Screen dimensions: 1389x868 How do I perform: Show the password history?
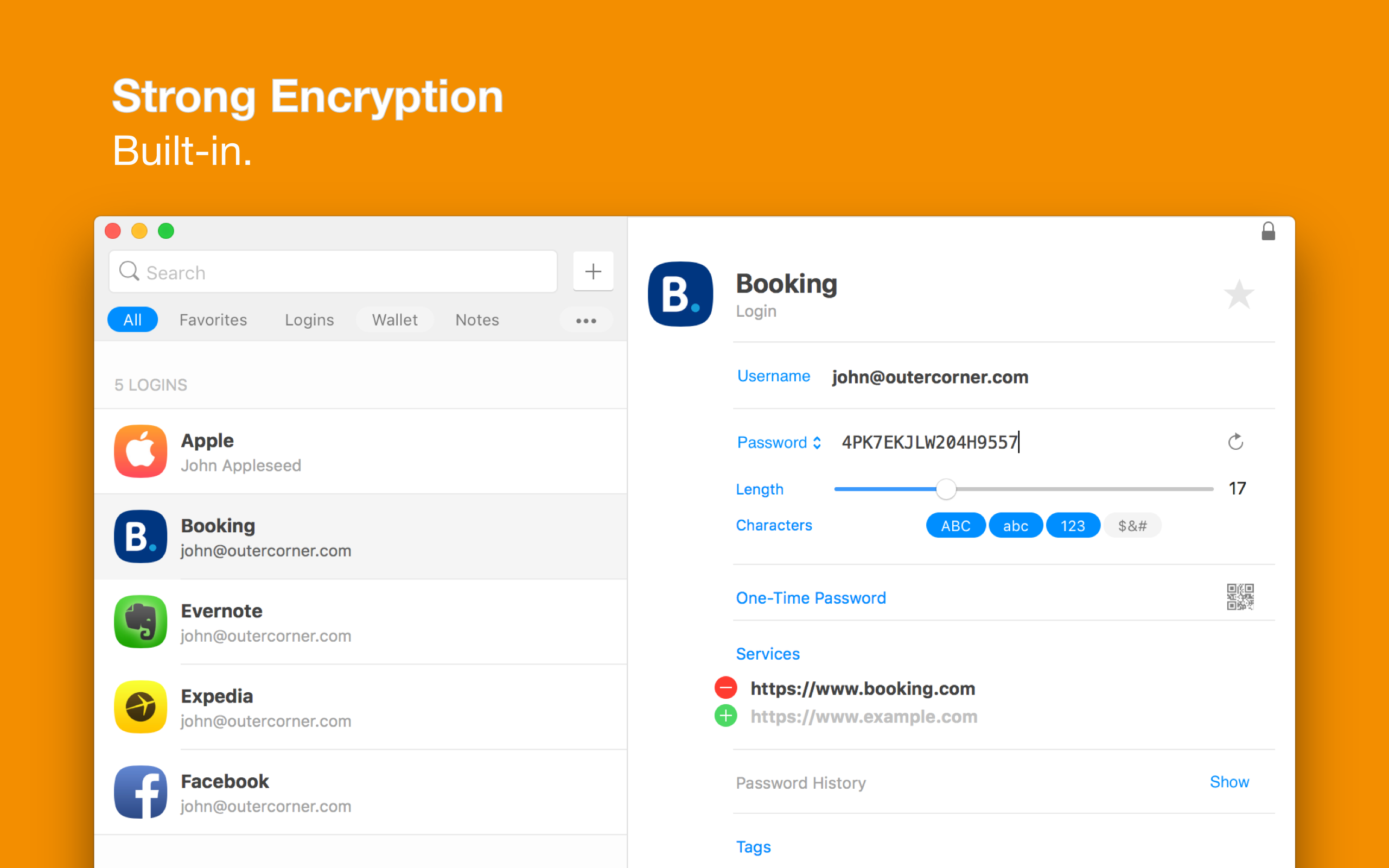[1229, 782]
